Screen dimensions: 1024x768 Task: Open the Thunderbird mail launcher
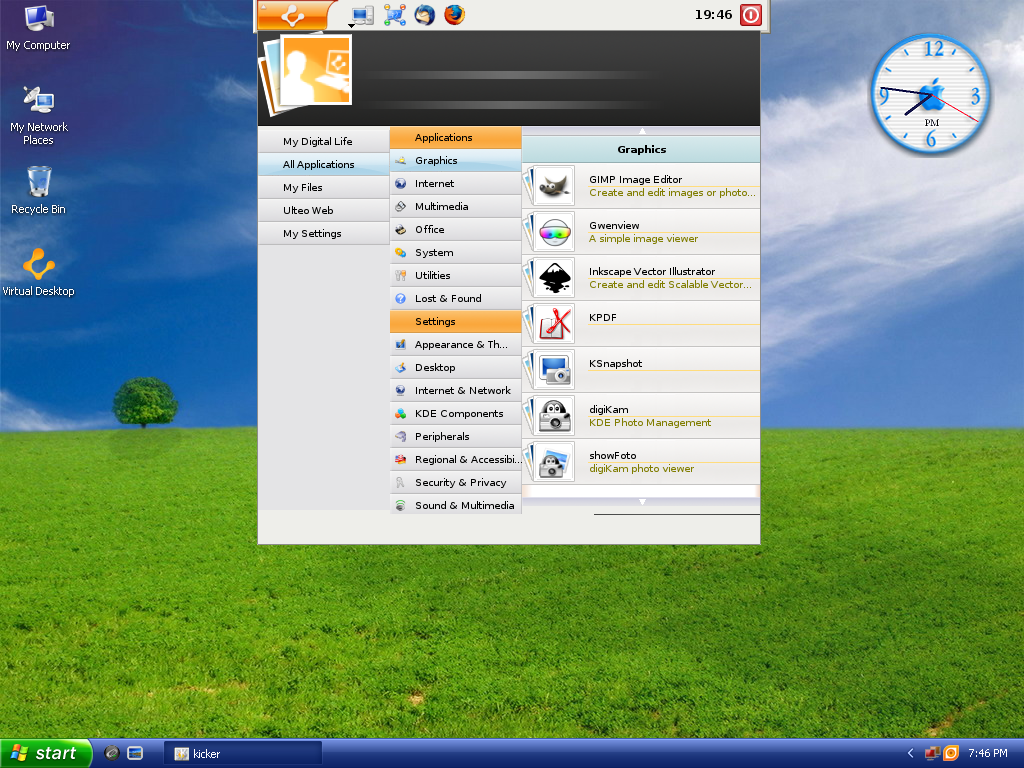pyautogui.click(x=425, y=15)
